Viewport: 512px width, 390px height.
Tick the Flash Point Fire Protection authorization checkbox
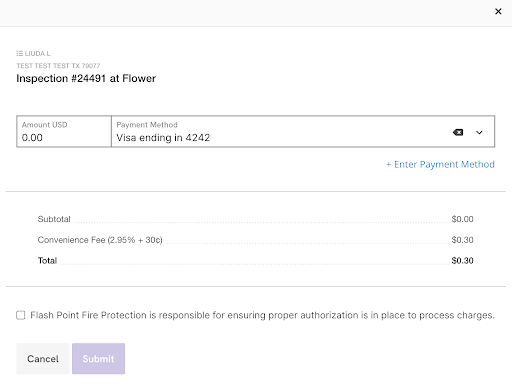[x=21, y=315]
